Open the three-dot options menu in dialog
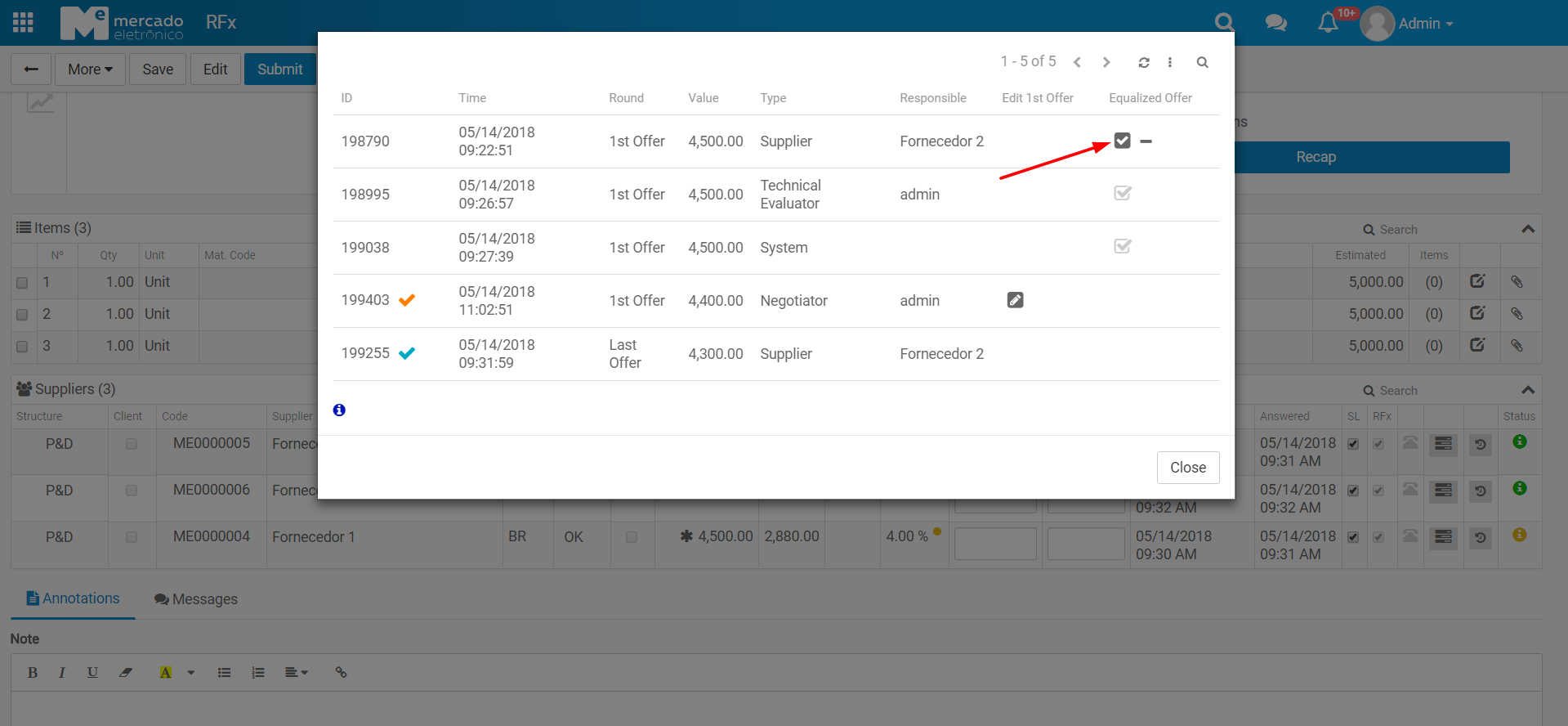This screenshot has height=726, width=1568. click(1170, 63)
